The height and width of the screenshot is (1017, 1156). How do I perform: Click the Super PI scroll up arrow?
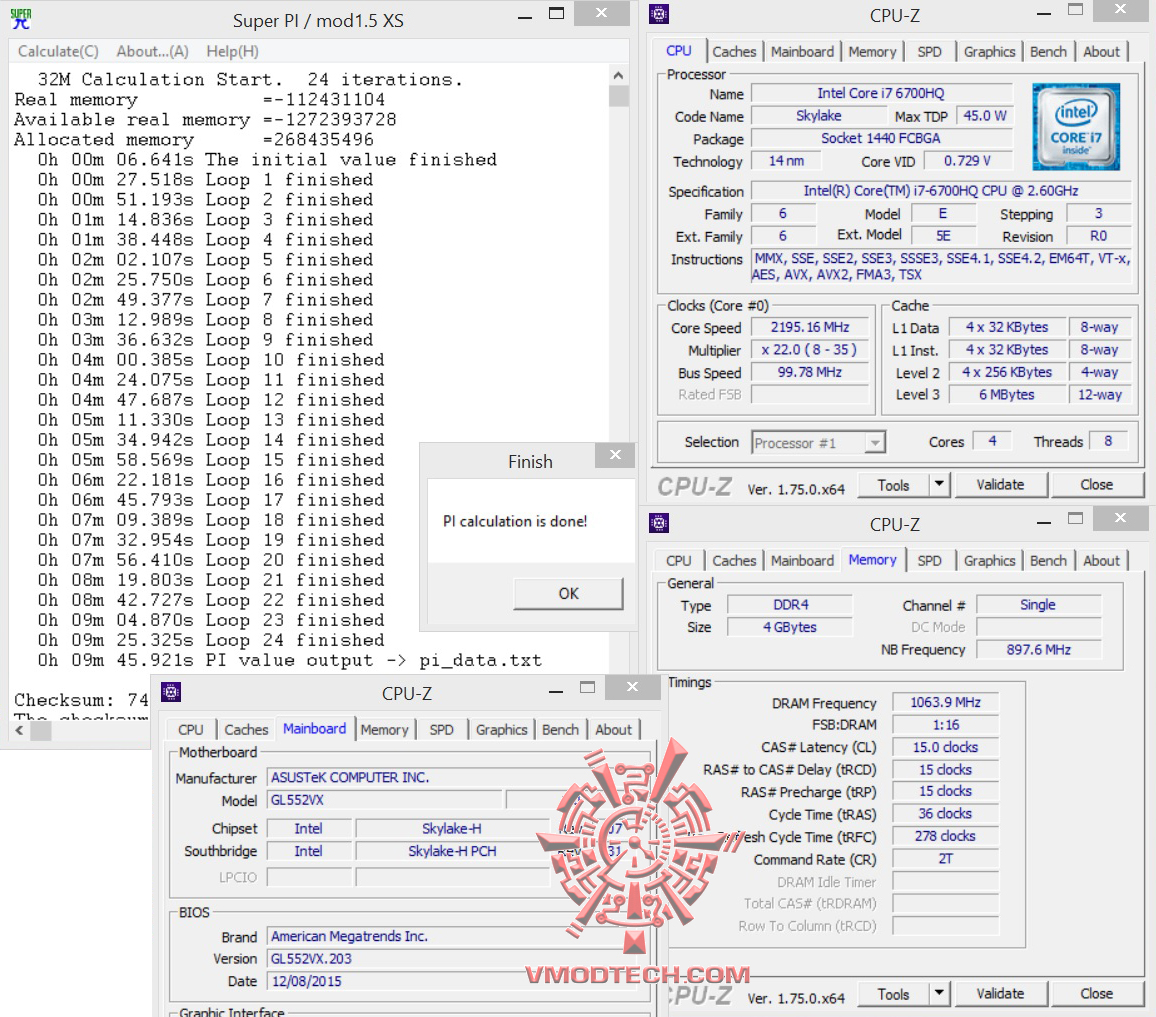point(619,75)
